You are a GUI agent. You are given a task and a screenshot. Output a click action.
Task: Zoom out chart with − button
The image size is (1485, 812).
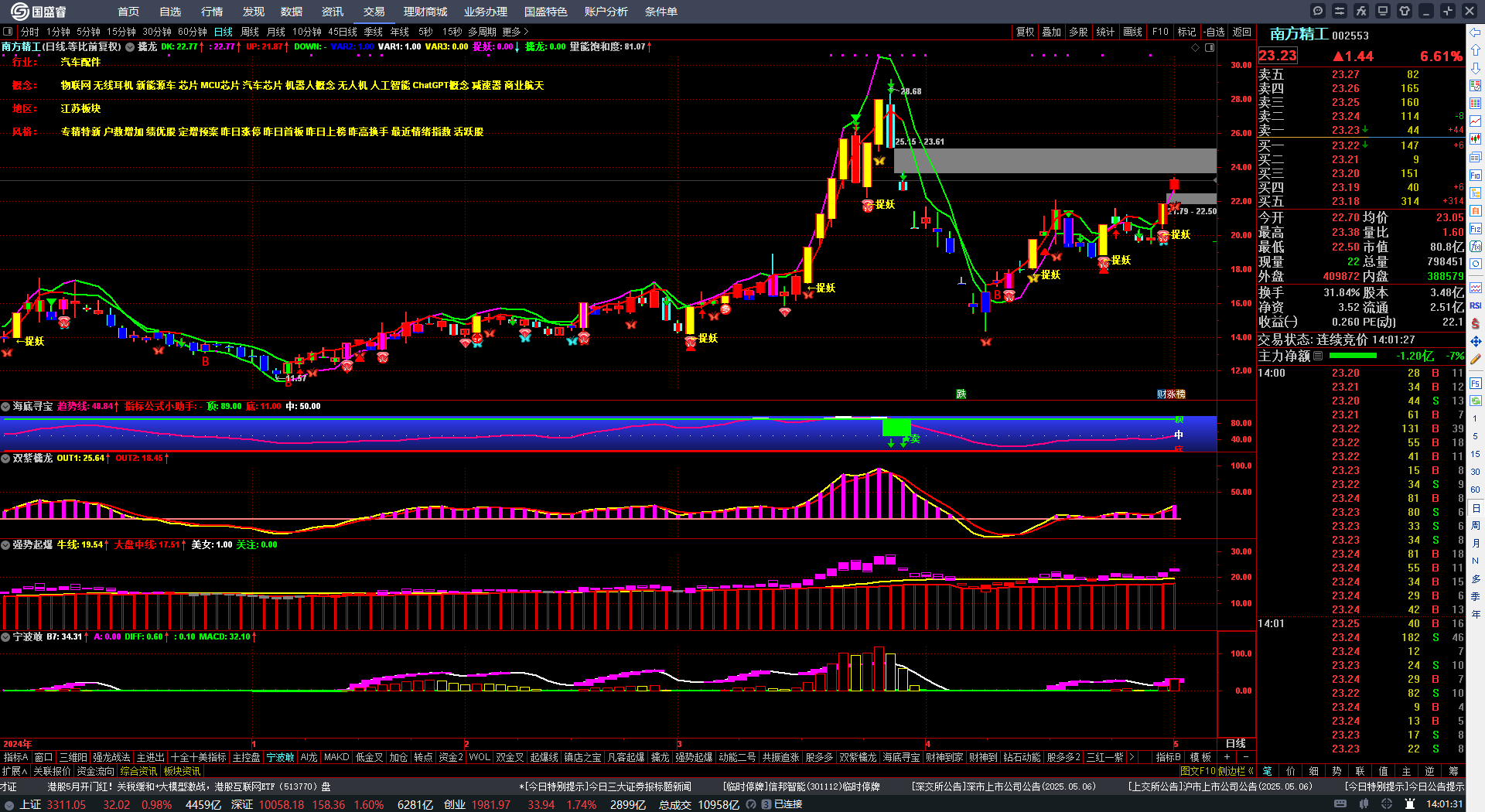click(x=1245, y=757)
